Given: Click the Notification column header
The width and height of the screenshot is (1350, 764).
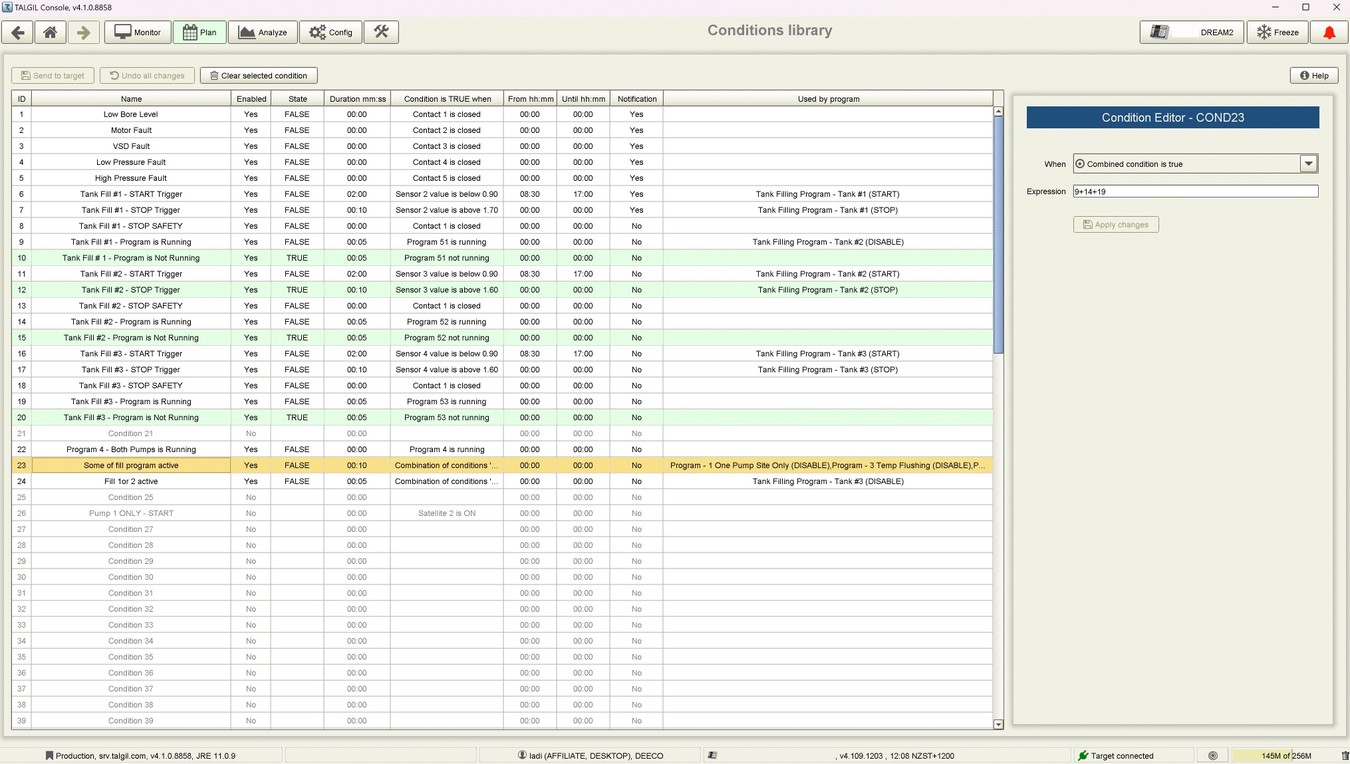Looking at the screenshot, I should pyautogui.click(x=637, y=99).
